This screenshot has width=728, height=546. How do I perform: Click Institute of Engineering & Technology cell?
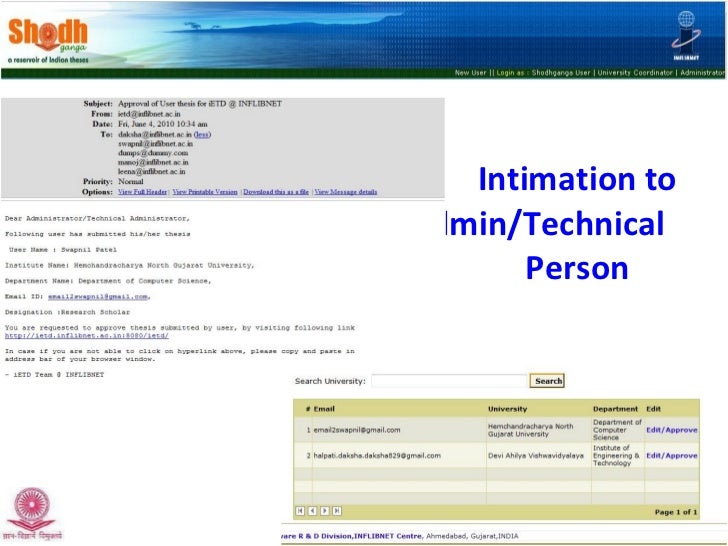[x=616, y=455]
